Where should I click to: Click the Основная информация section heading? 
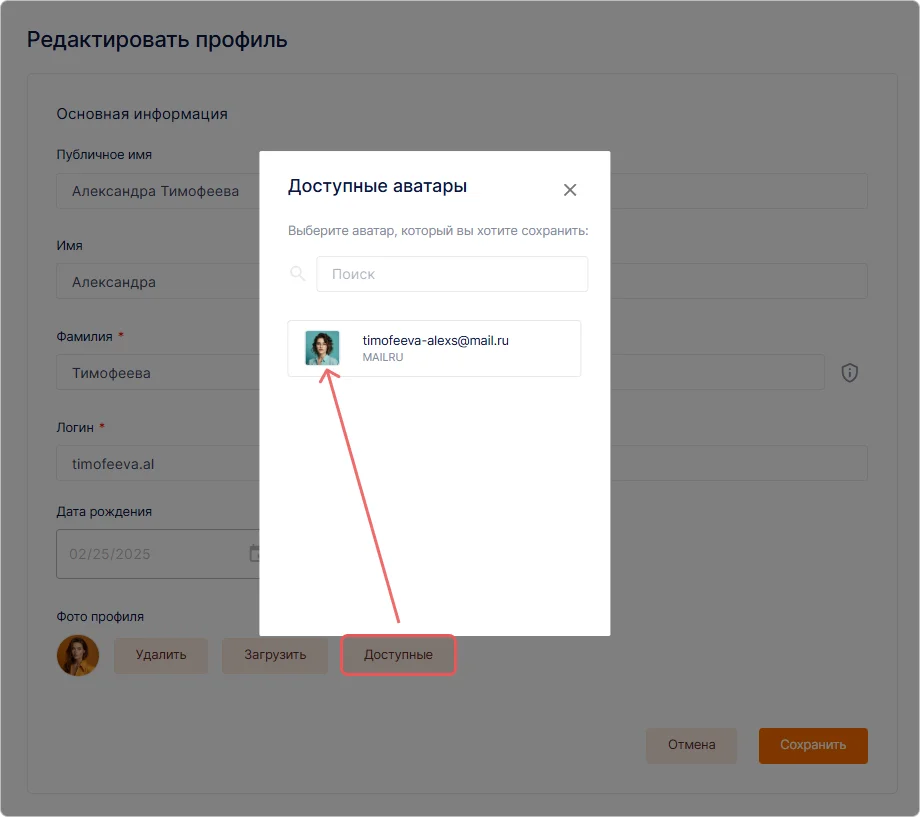pyautogui.click(x=142, y=114)
